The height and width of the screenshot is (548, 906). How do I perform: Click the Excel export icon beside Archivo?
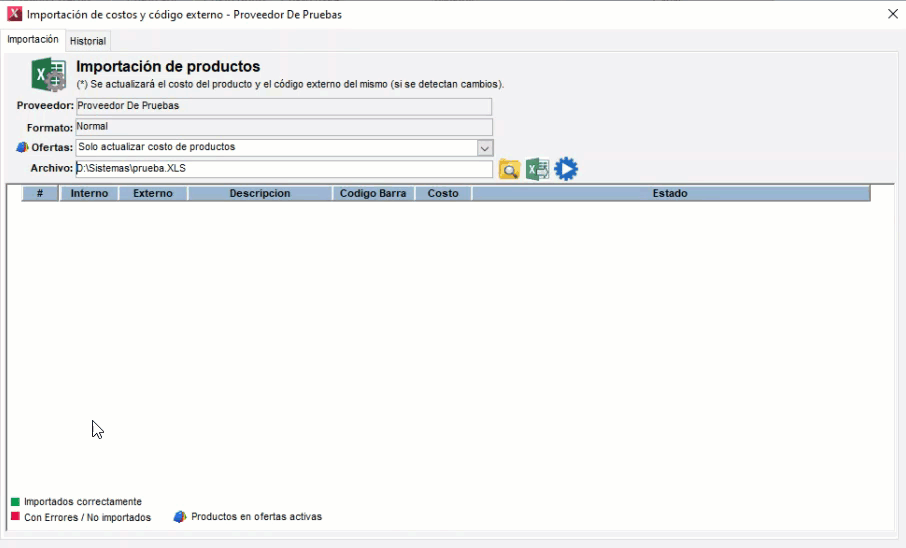(538, 169)
